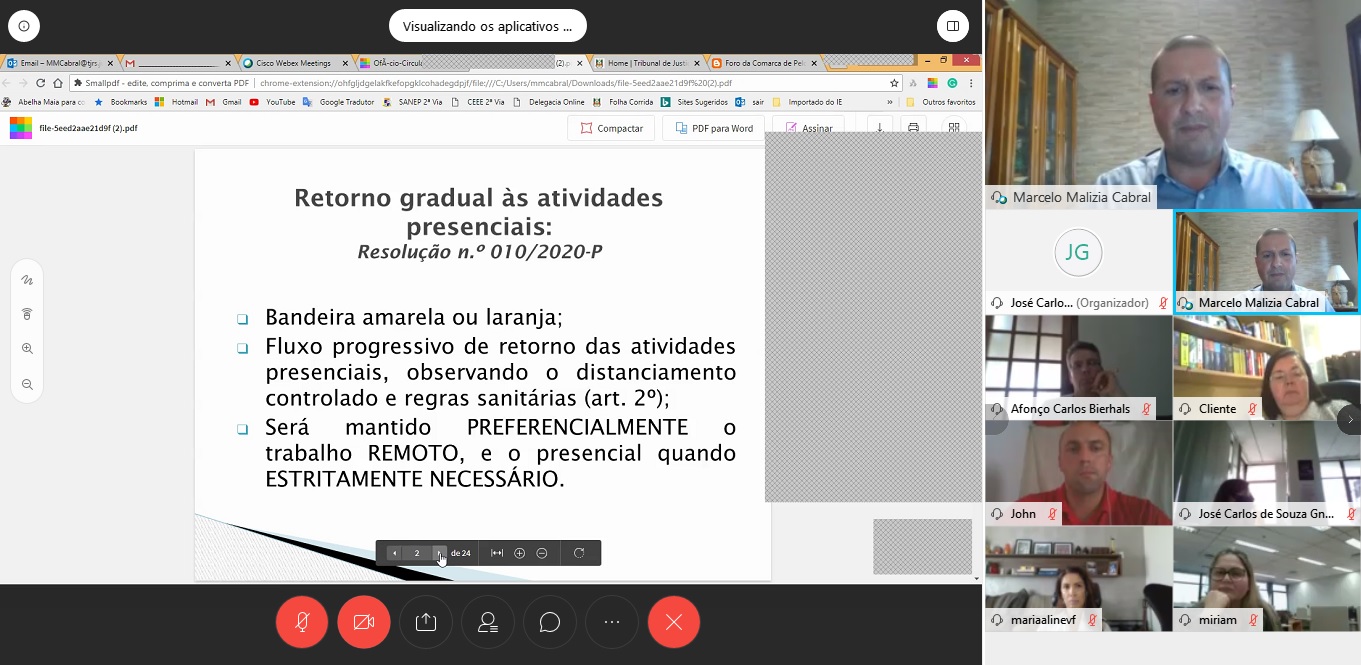This screenshot has height=665, width=1361.
Task: Open more options ellipsis button
Action: [612, 622]
